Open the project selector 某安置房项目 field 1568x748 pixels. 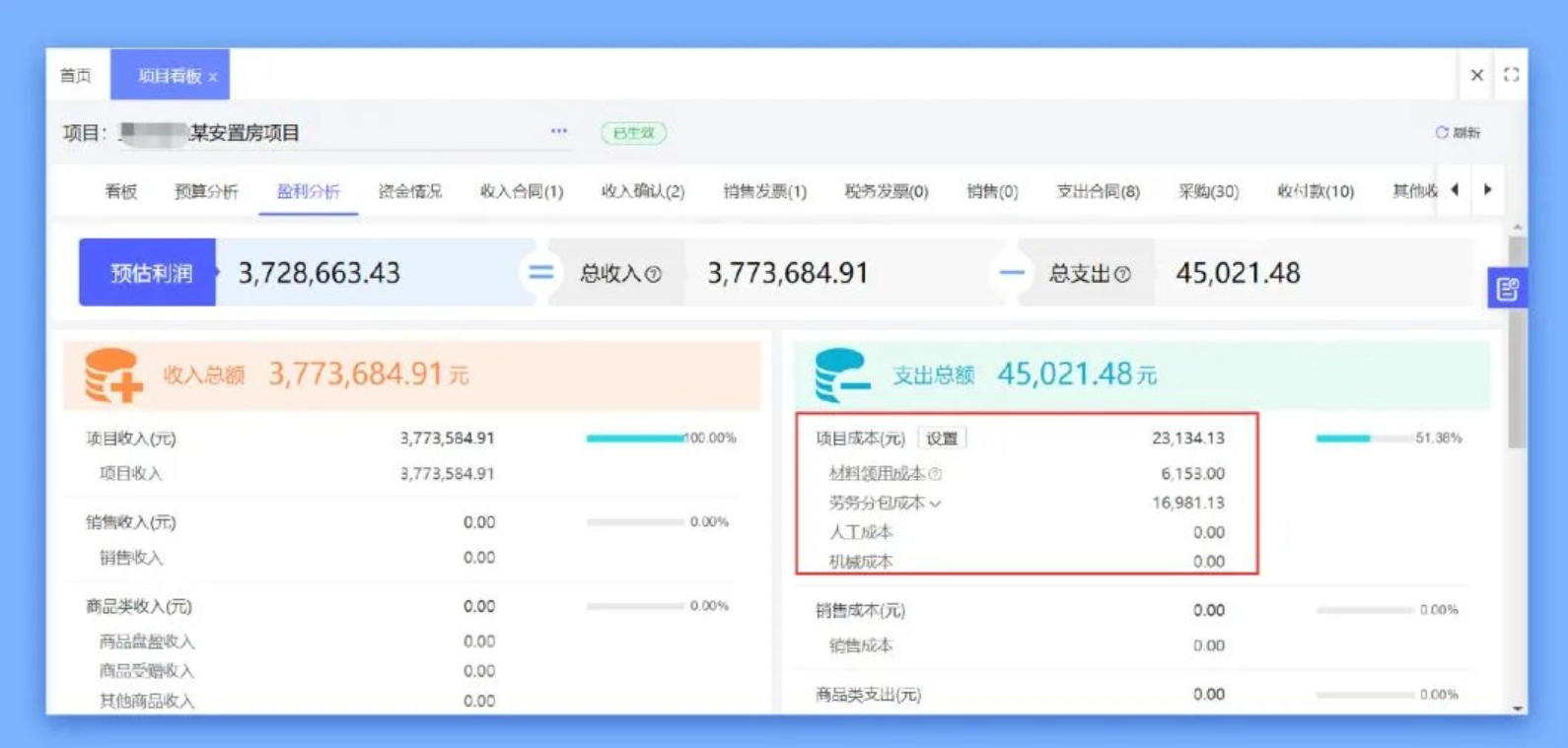coord(325,133)
